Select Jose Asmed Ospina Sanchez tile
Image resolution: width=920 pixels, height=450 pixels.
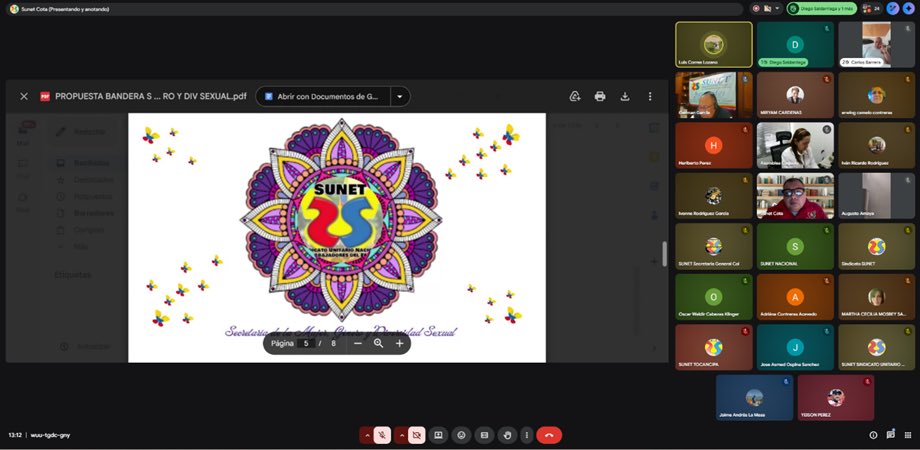(795, 347)
